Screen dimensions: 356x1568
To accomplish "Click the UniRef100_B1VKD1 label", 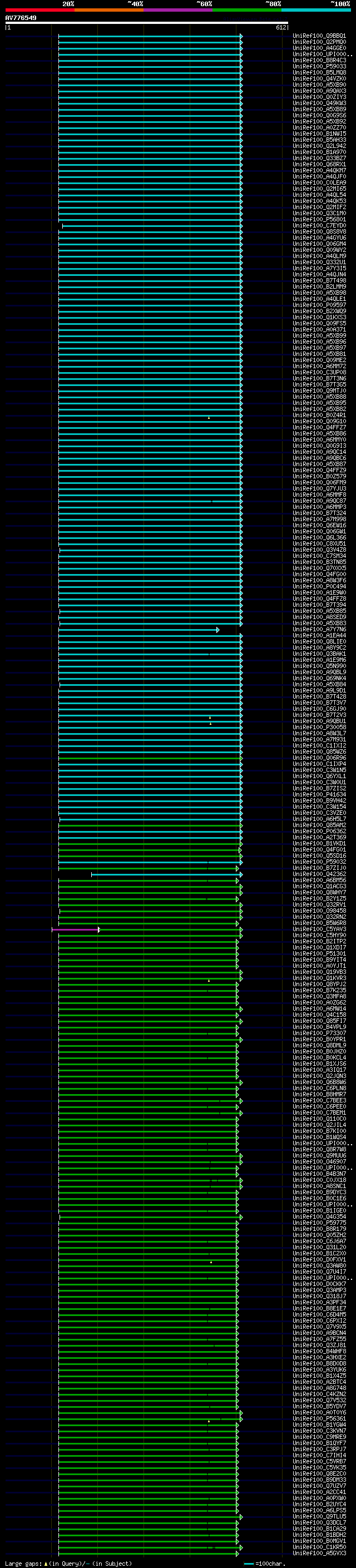I will 319,844.
